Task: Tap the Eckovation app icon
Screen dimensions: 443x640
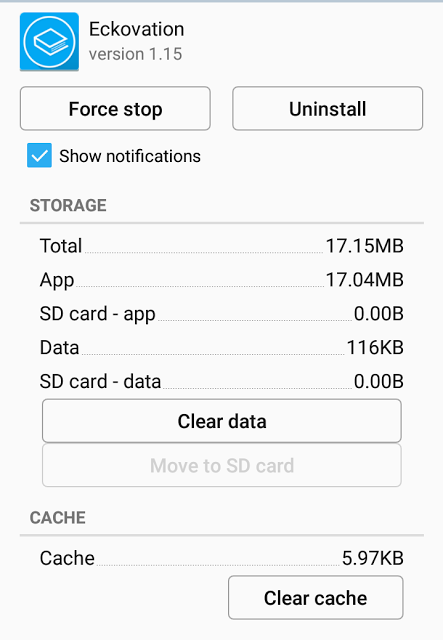Action: (x=49, y=42)
